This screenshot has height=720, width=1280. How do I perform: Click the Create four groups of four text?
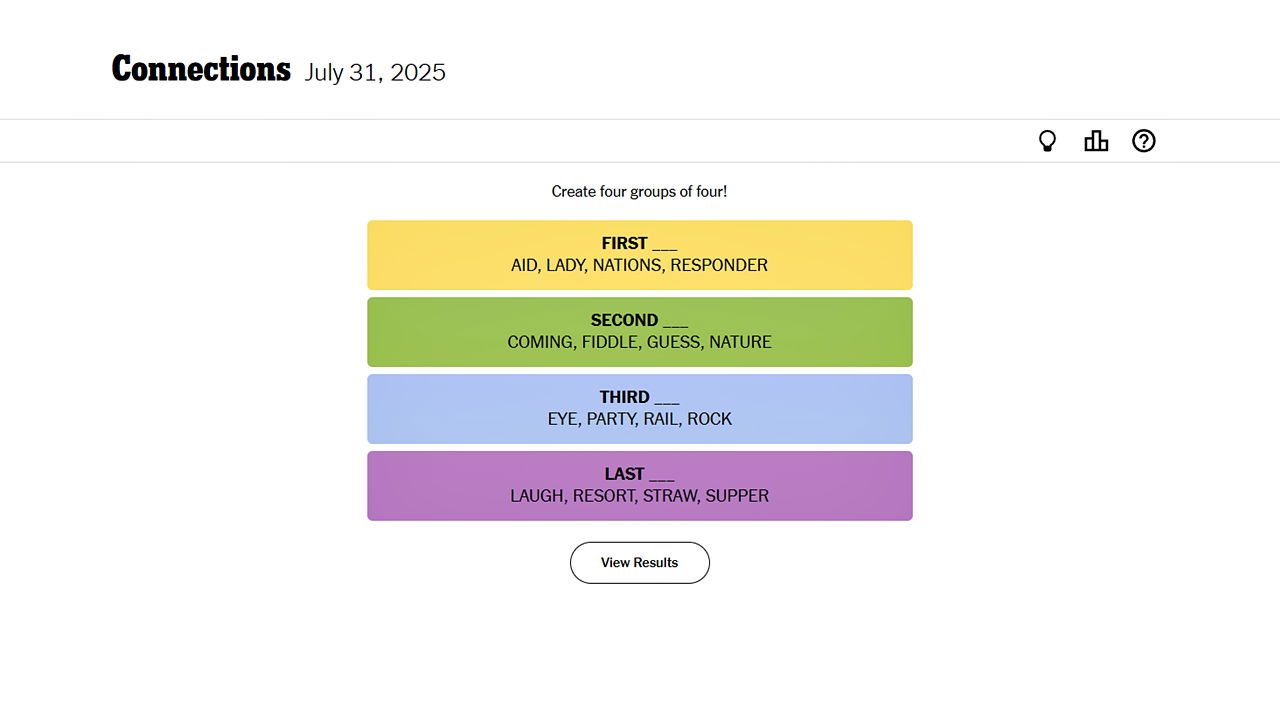[x=639, y=191]
